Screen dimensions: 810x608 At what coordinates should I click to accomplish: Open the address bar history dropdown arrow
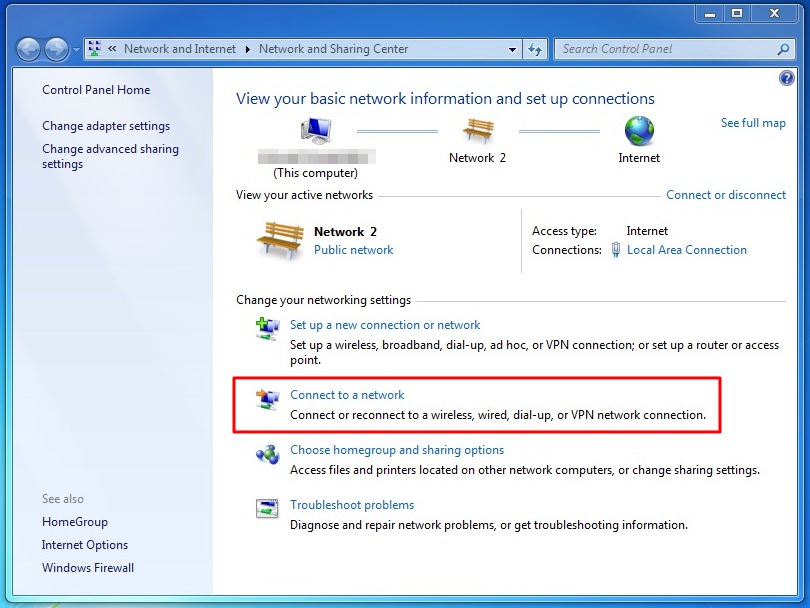coord(512,49)
